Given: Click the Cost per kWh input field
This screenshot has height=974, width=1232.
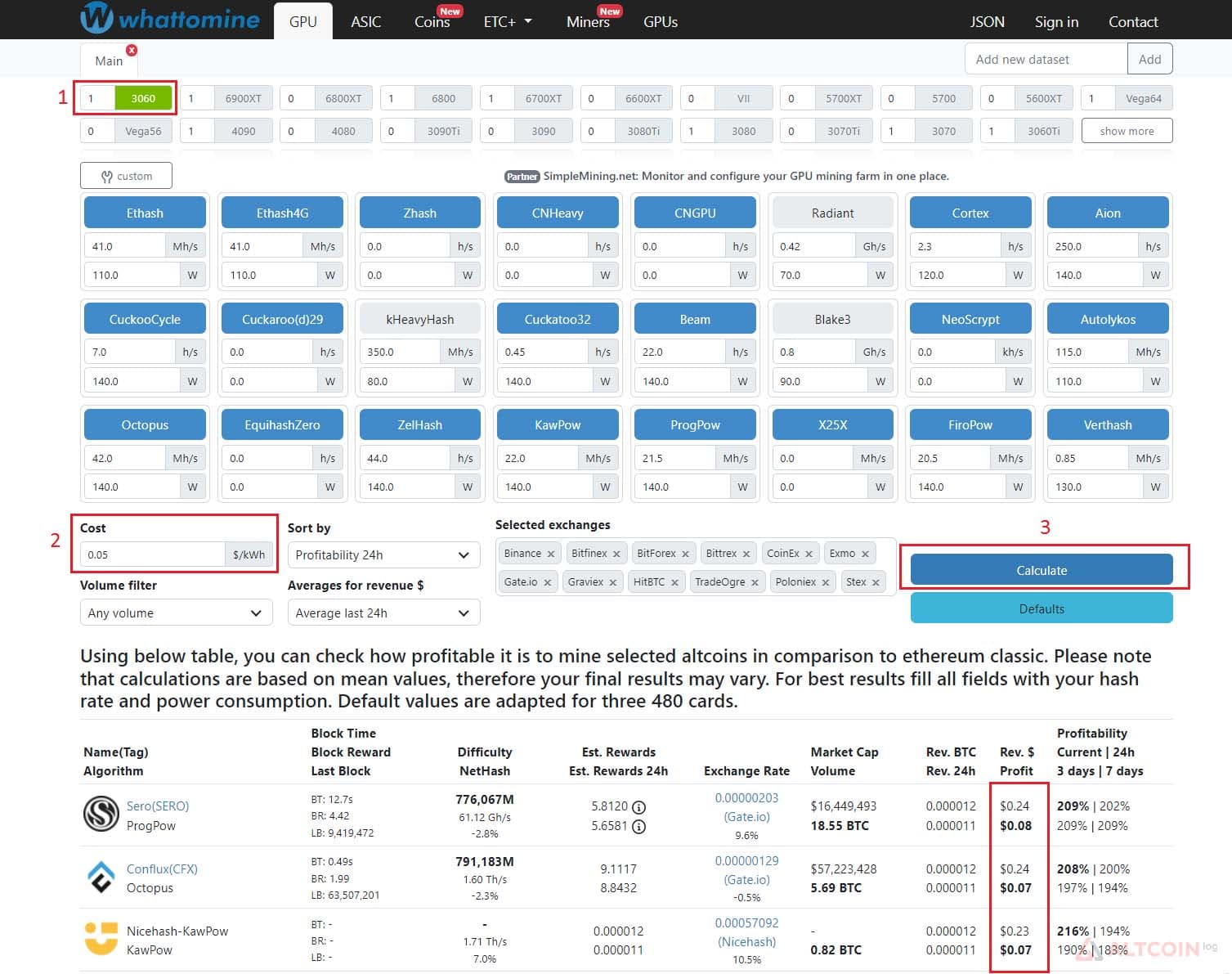Looking at the screenshot, I should click(x=152, y=554).
